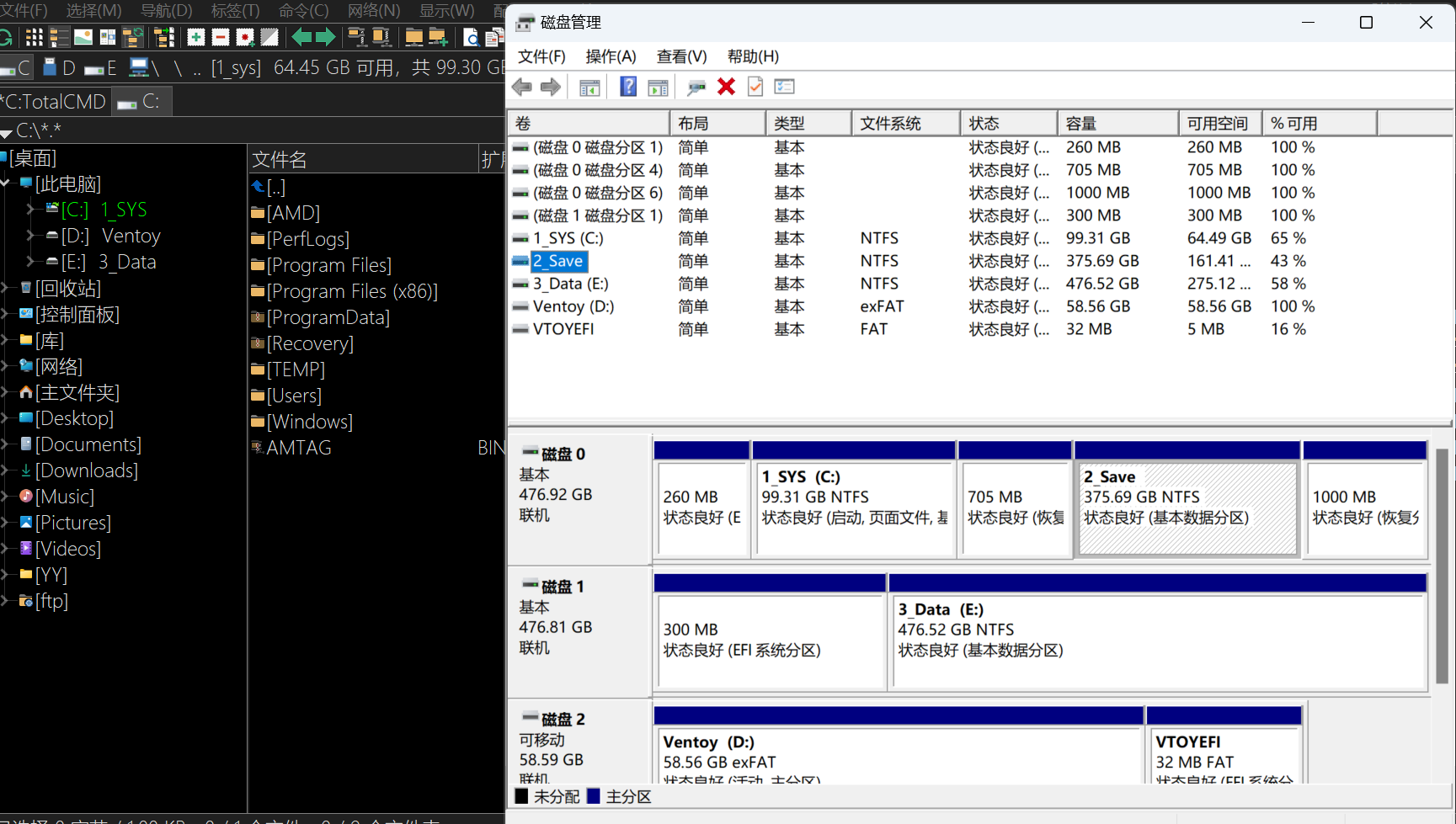
Task: Open the 文件(F) menu in Disk Management
Action: (541, 56)
